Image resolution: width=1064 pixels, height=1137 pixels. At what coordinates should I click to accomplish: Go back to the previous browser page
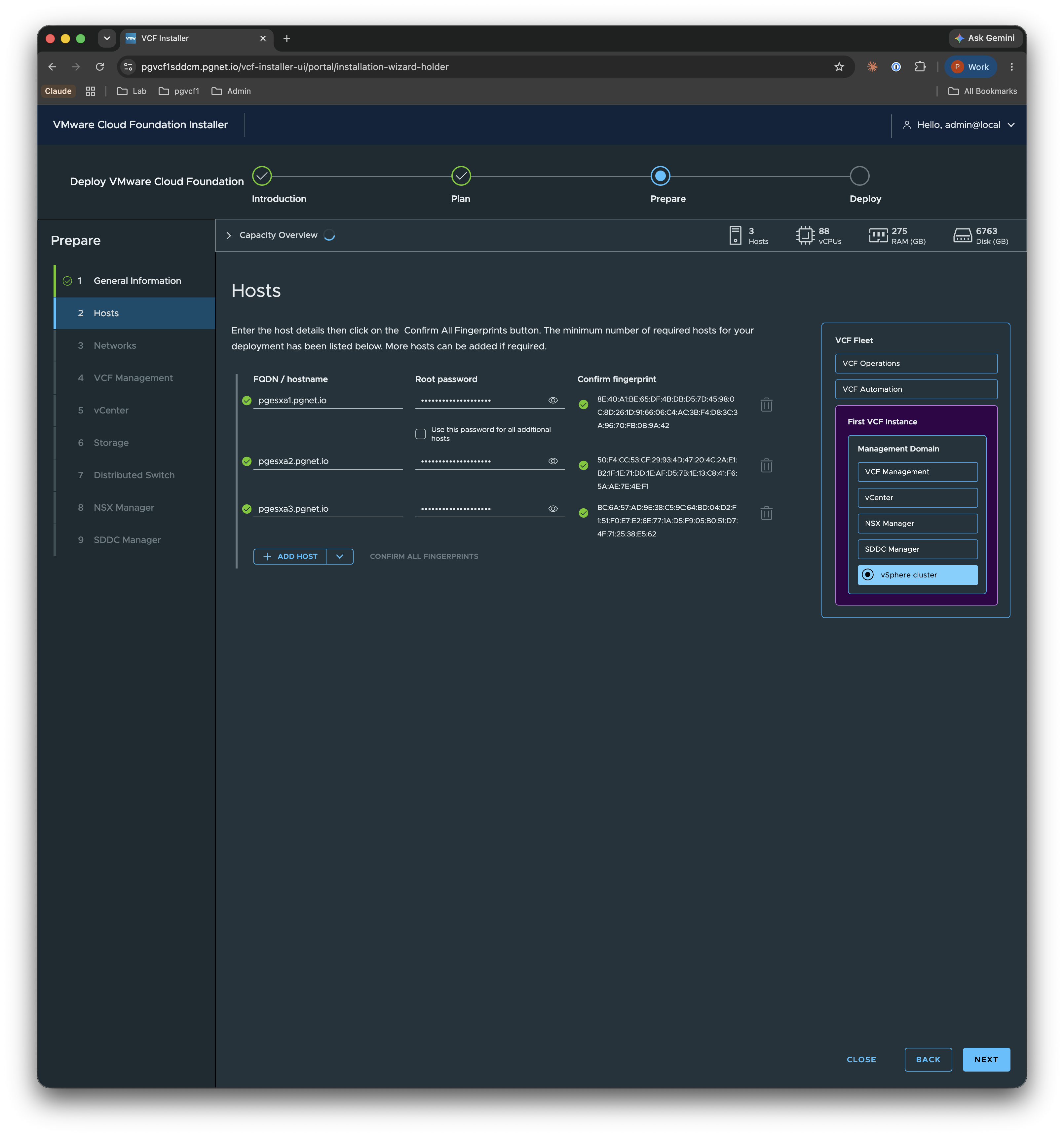coord(52,67)
